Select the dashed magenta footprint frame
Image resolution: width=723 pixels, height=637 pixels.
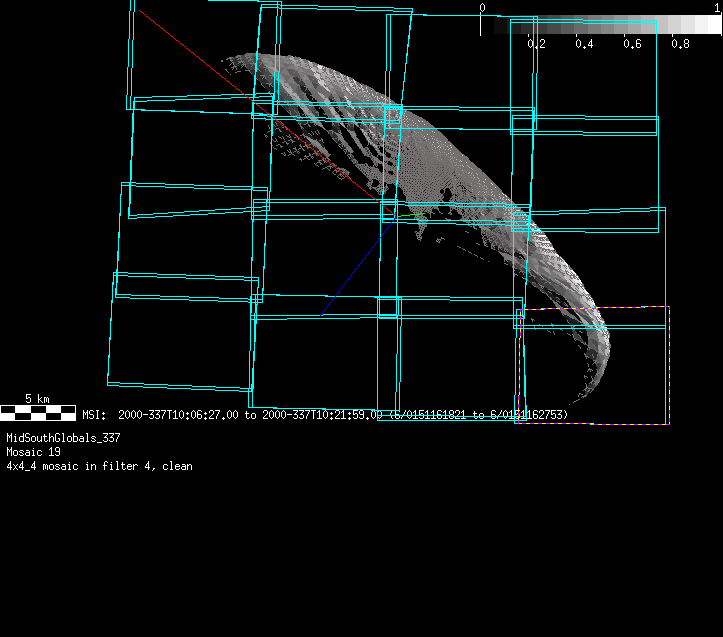[x=668, y=365]
